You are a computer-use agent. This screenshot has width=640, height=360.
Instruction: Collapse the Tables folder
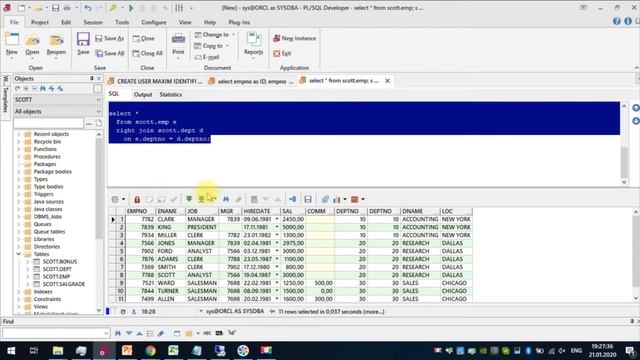click(x=18, y=254)
